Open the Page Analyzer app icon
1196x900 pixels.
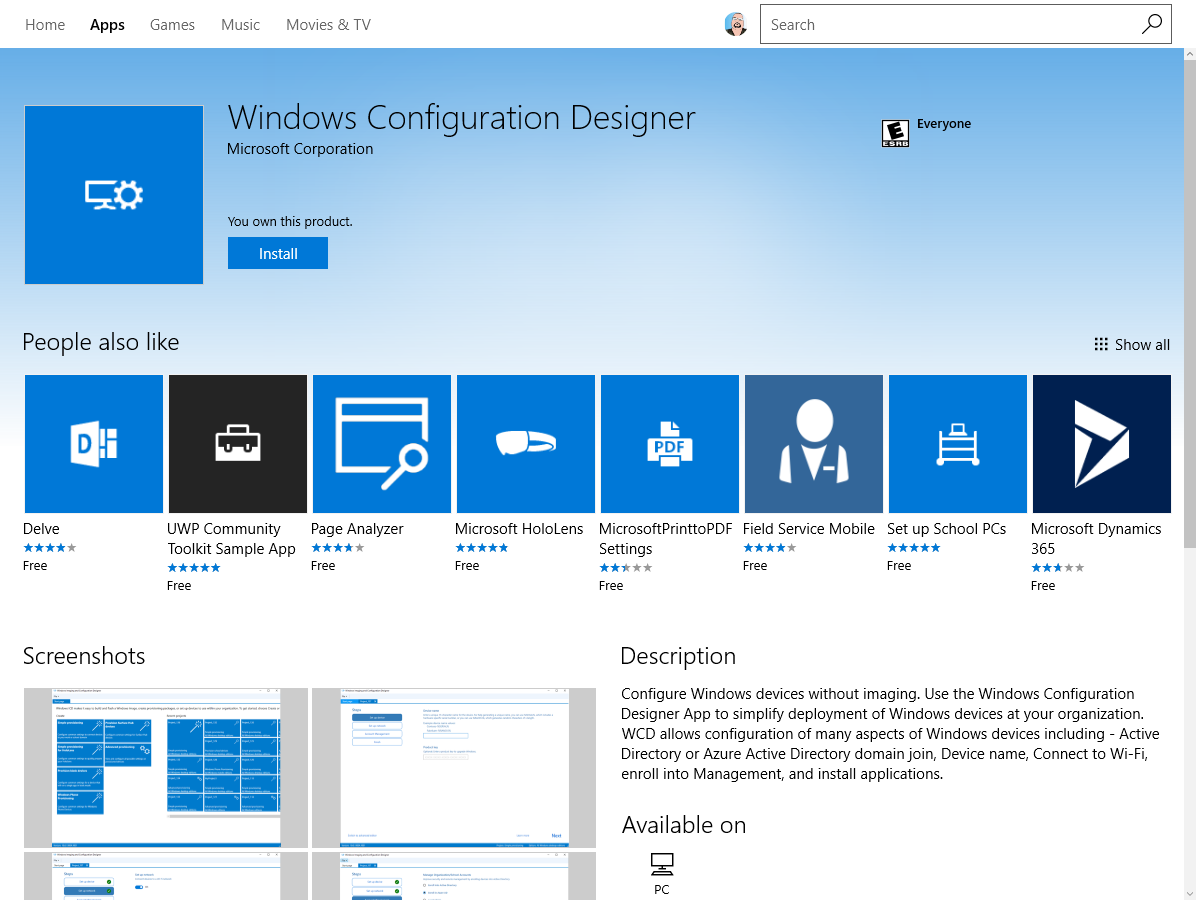coord(382,444)
